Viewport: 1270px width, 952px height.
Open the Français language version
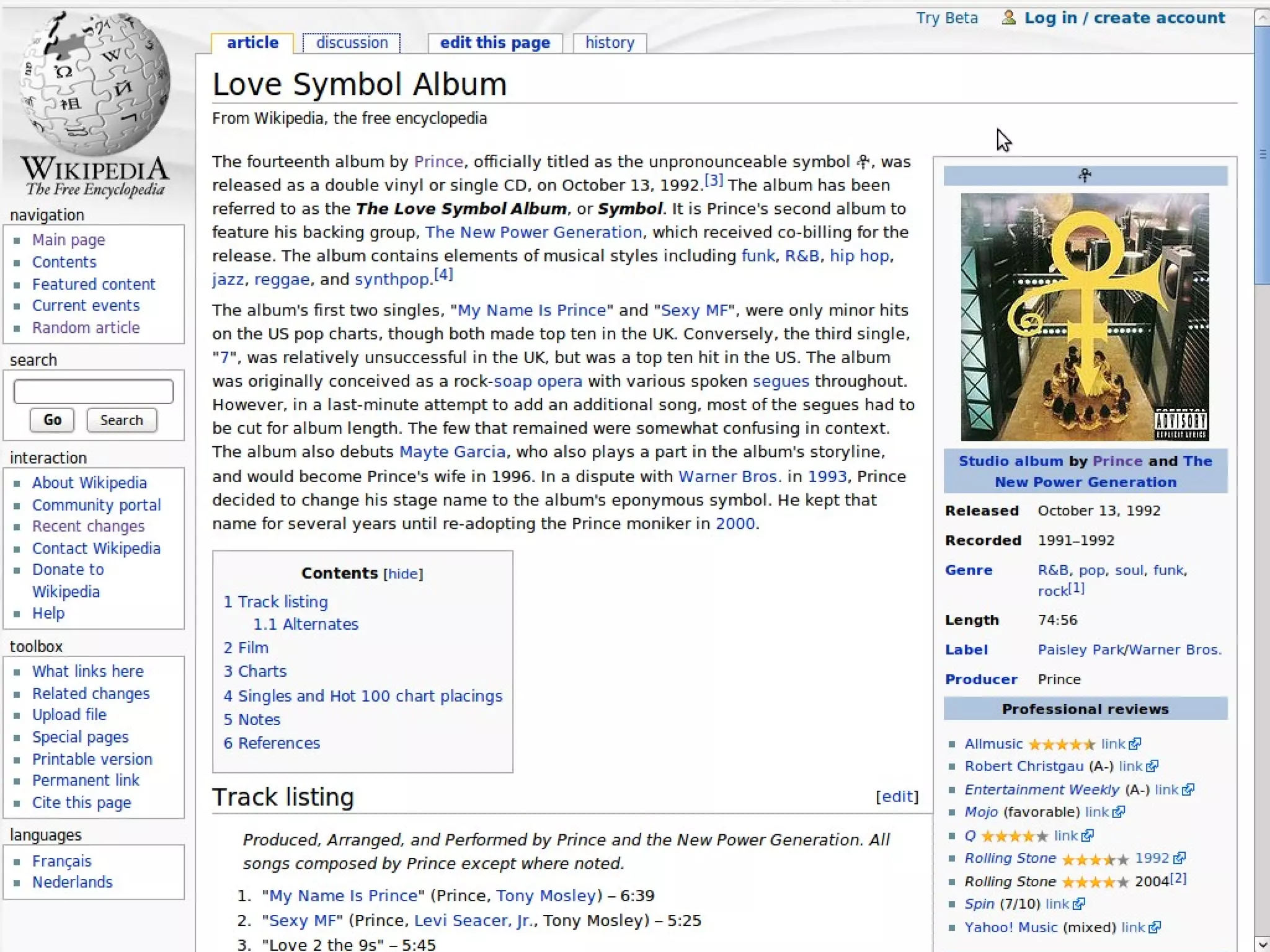61,861
